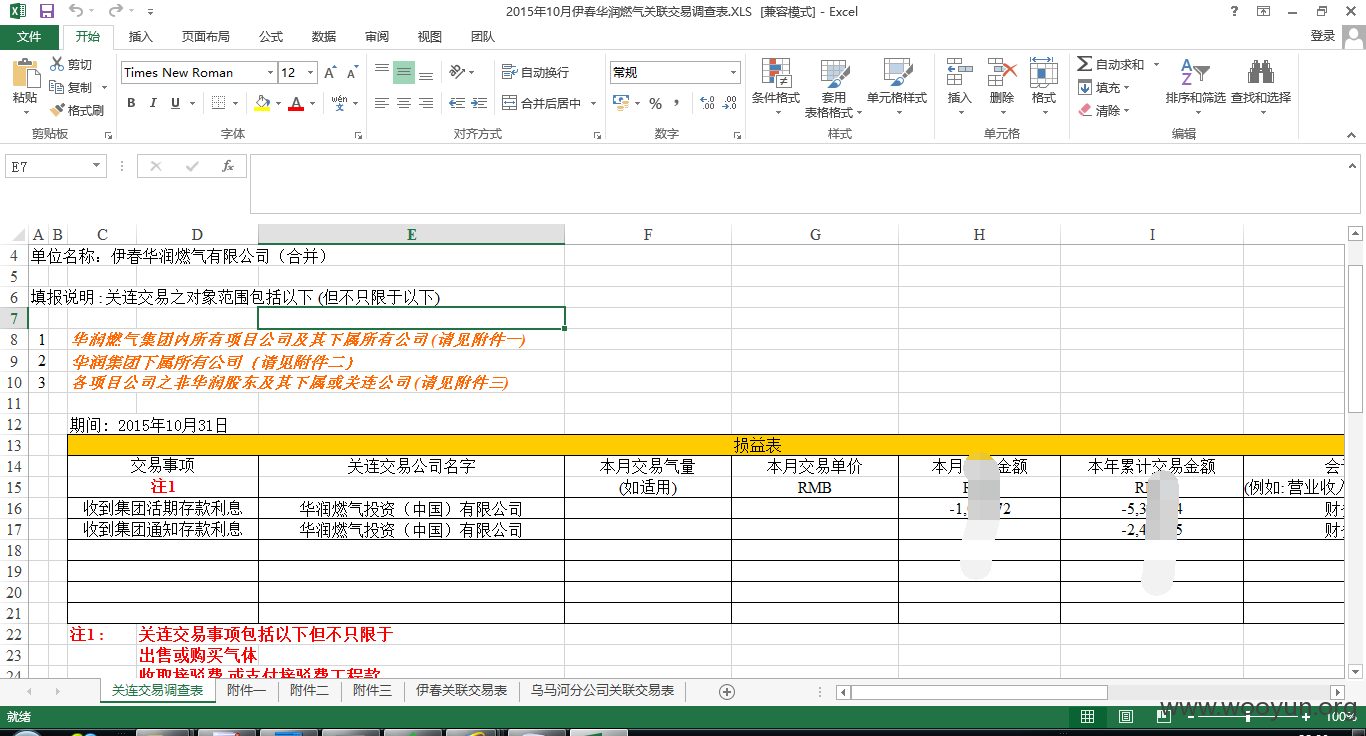1366x736 pixels.
Task: Click Merge and Center (合并后居中)
Action: click(541, 103)
